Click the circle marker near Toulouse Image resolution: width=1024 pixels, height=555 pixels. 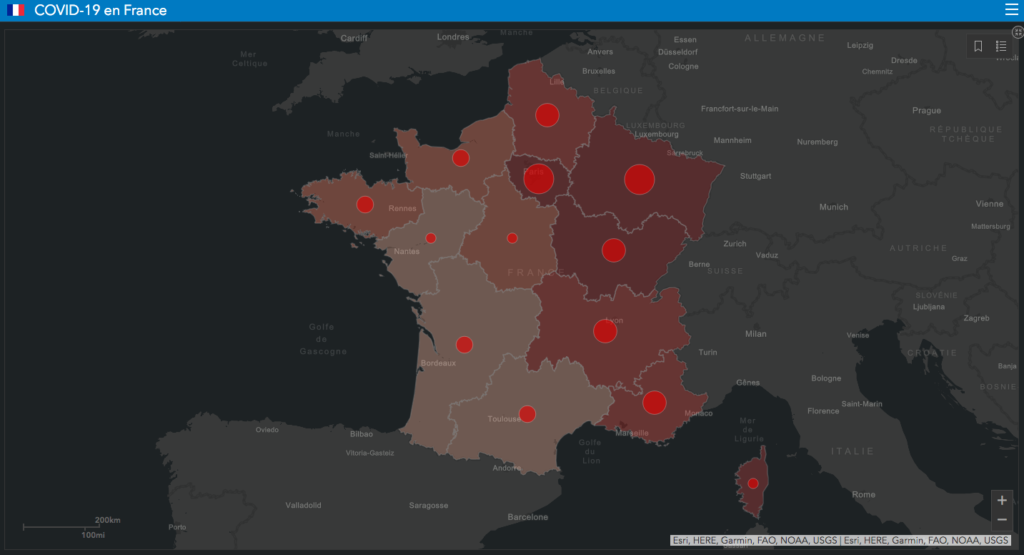(x=527, y=414)
